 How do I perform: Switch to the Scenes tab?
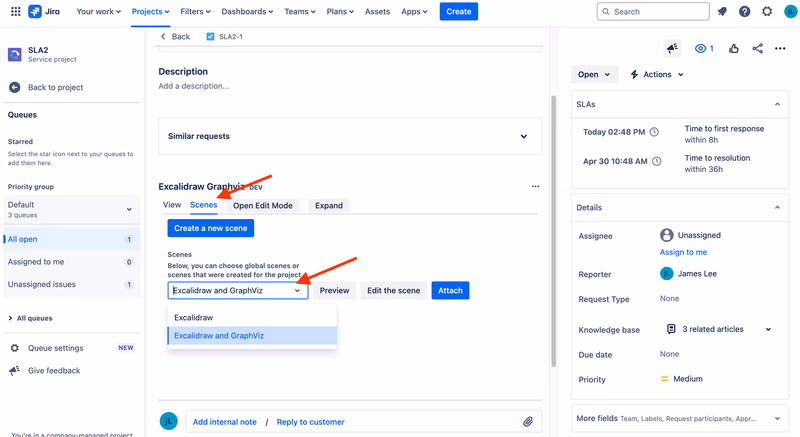tap(204, 204)
